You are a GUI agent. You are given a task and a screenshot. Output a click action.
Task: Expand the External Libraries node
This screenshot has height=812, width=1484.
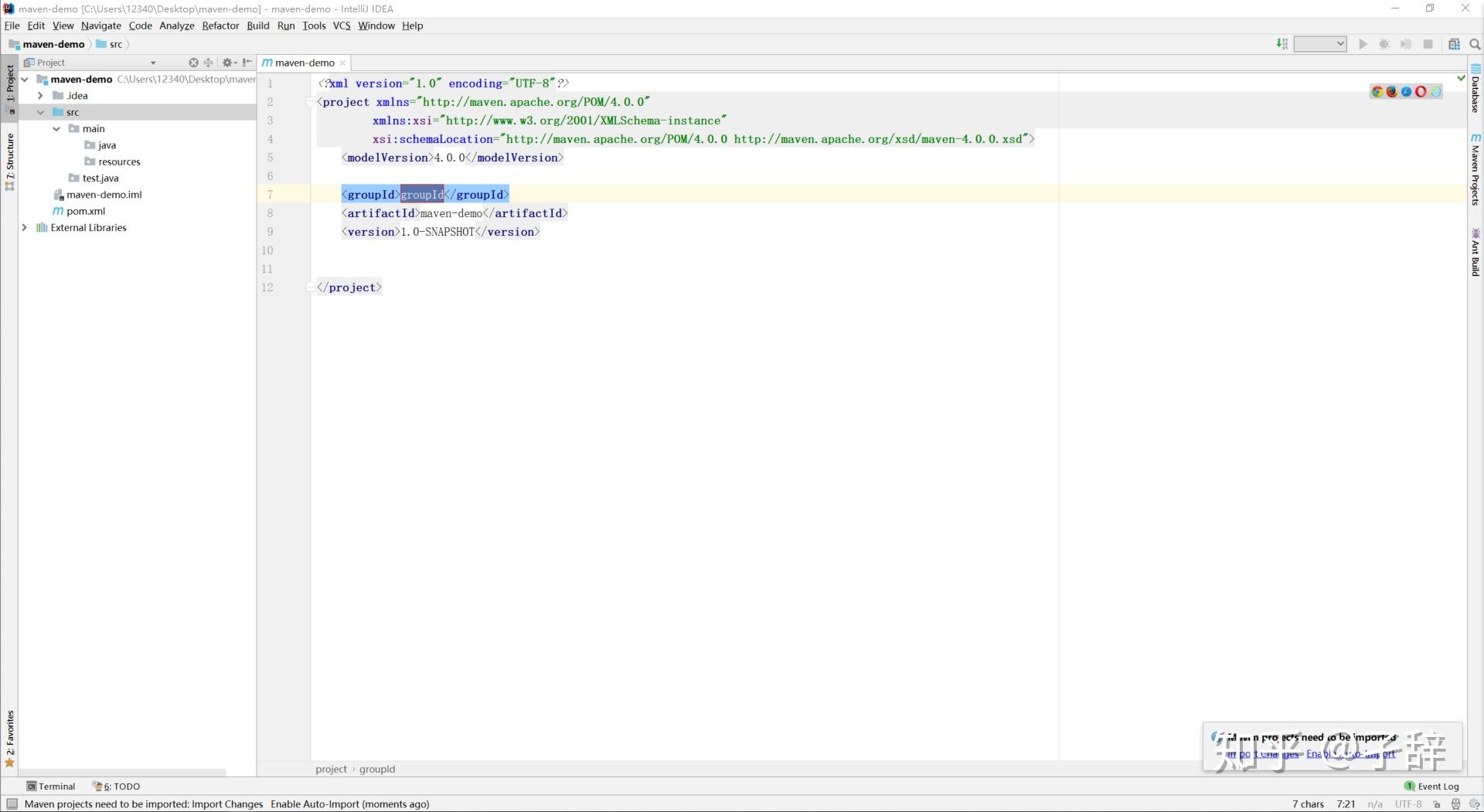pos(25,227)
